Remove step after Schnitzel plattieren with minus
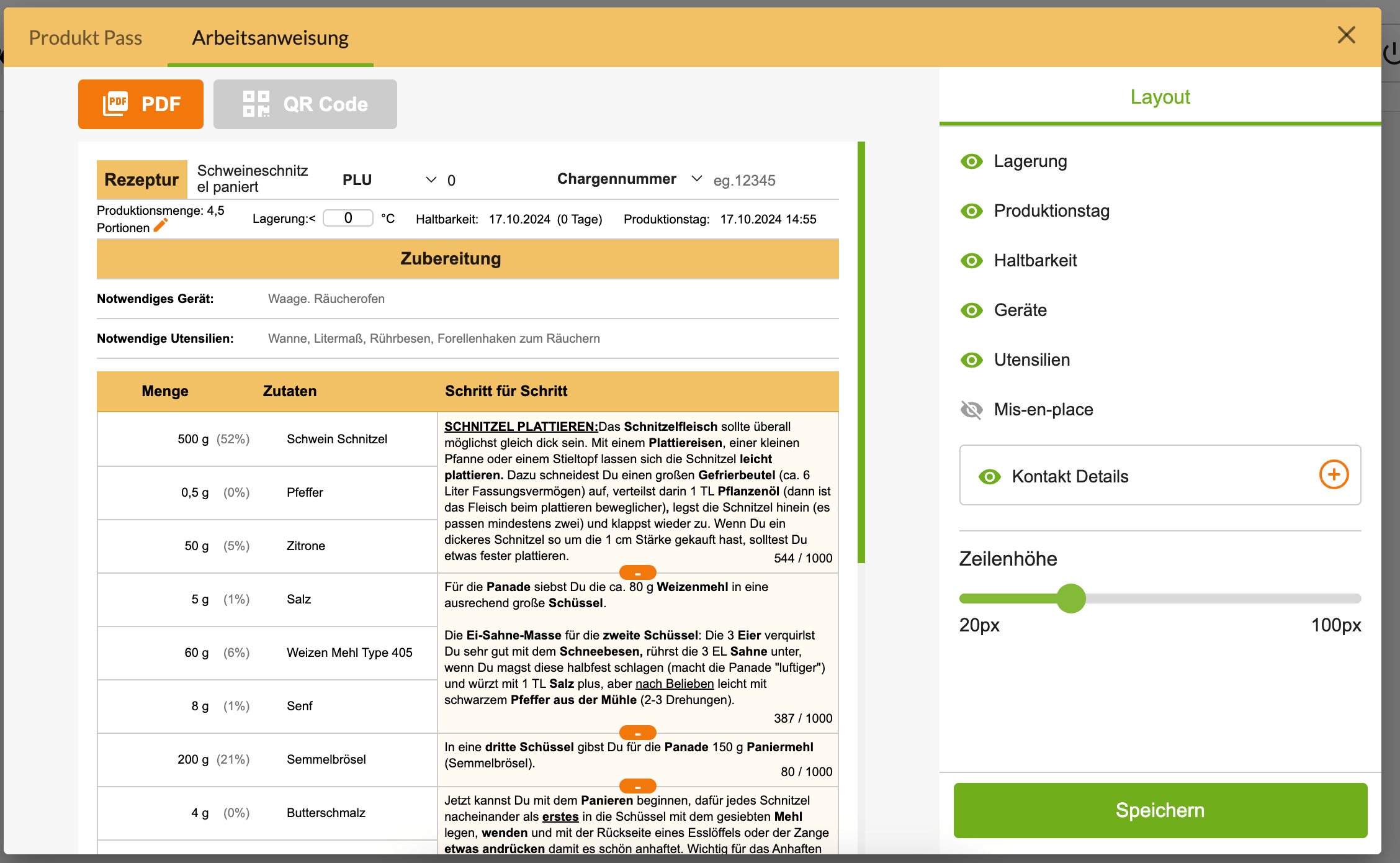Viewport: 1400px width, 863px height. pos(638,572)
